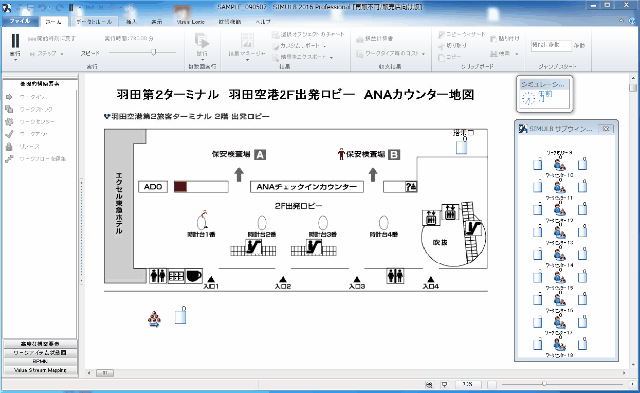Open the File tab

tap(20, 21)
